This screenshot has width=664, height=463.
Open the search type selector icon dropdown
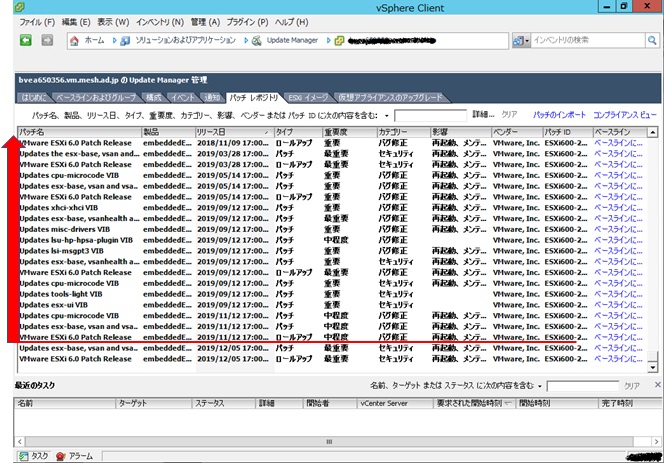pos(521,41)
